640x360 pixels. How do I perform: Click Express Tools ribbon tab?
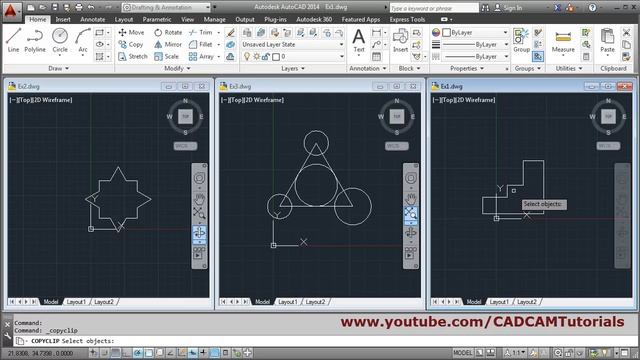click(407, 19)
